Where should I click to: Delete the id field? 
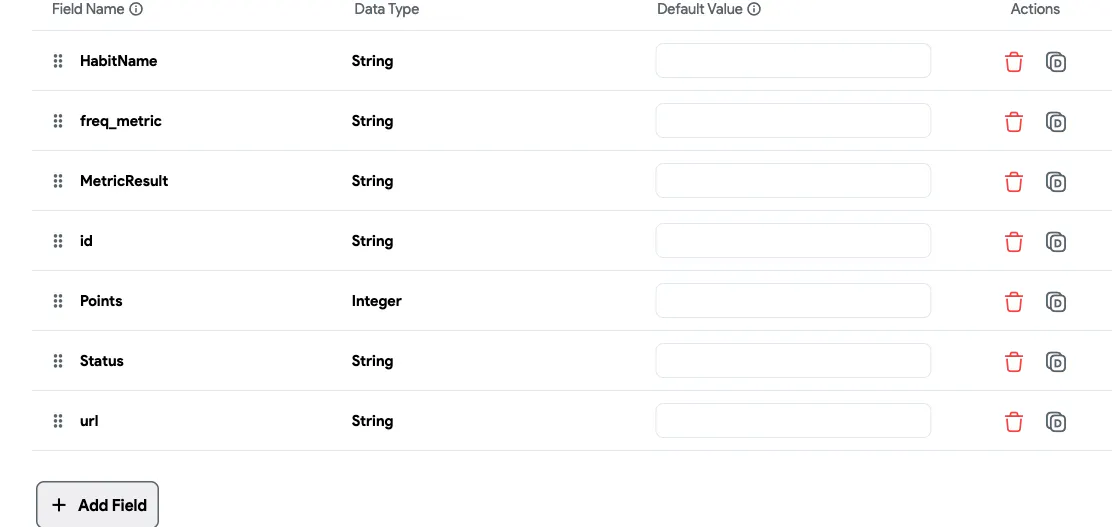pyautogui.click(x=1014, y=242)
